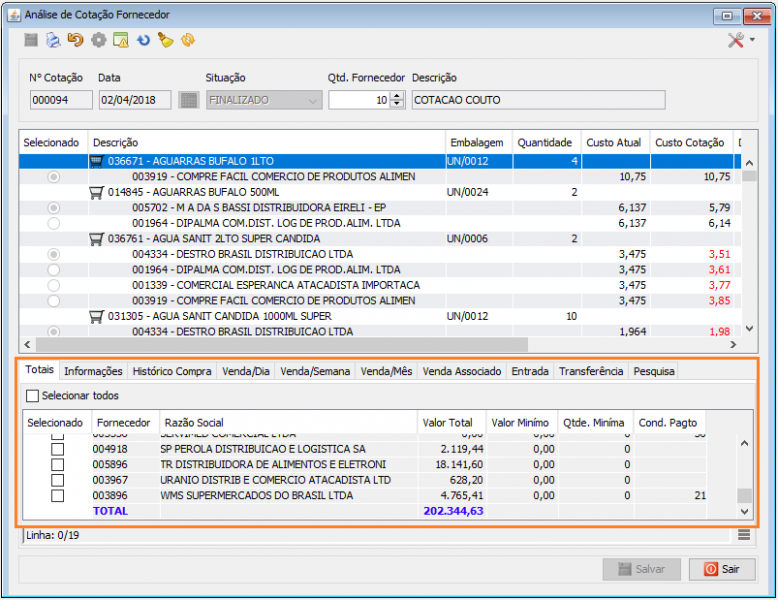Click the printer icon in toolbar
The image size is (778, 600).
(x=53, y=40)
